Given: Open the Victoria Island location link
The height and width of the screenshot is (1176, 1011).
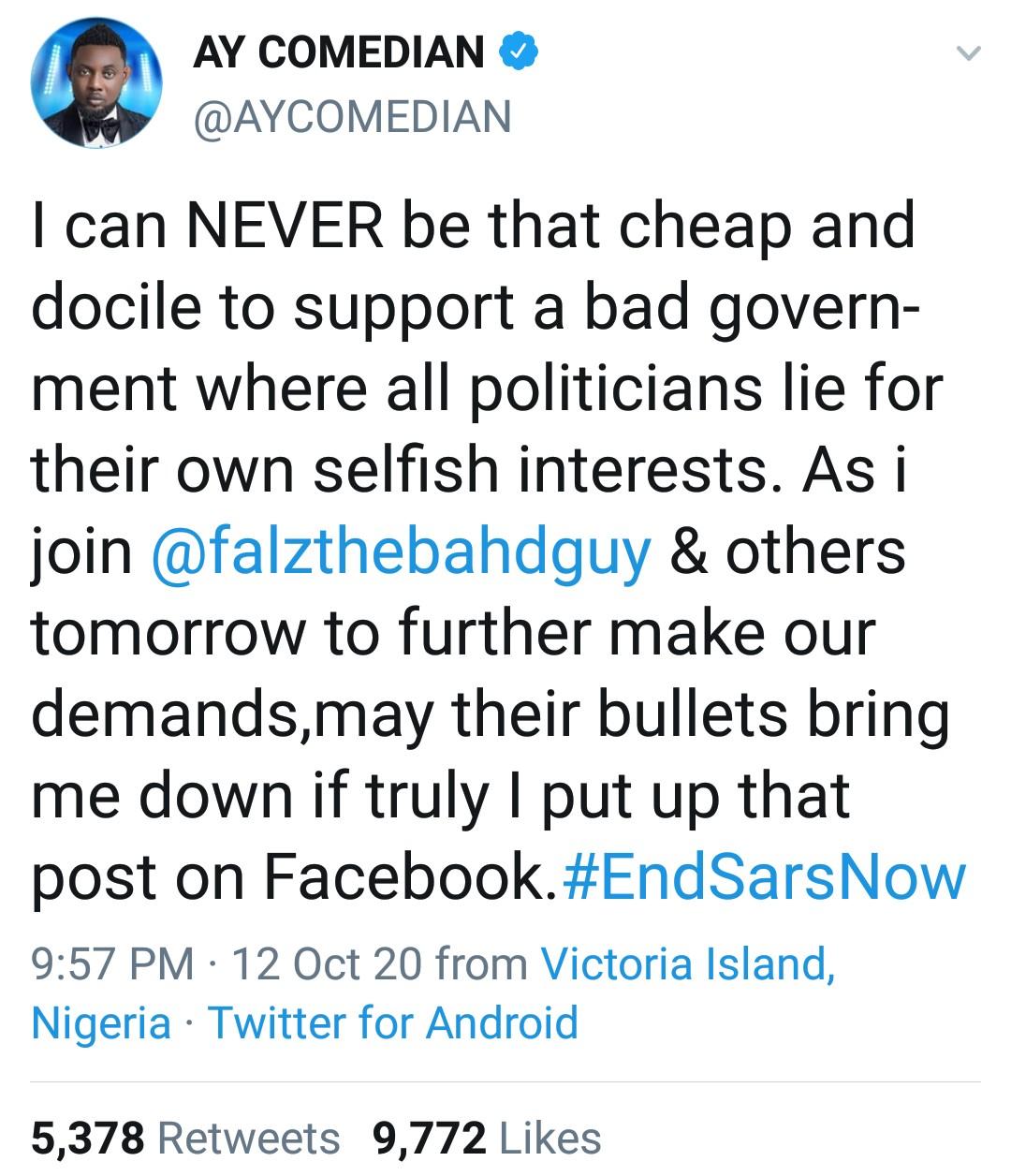Looking at the screenshot, I should tap(688, 963).
